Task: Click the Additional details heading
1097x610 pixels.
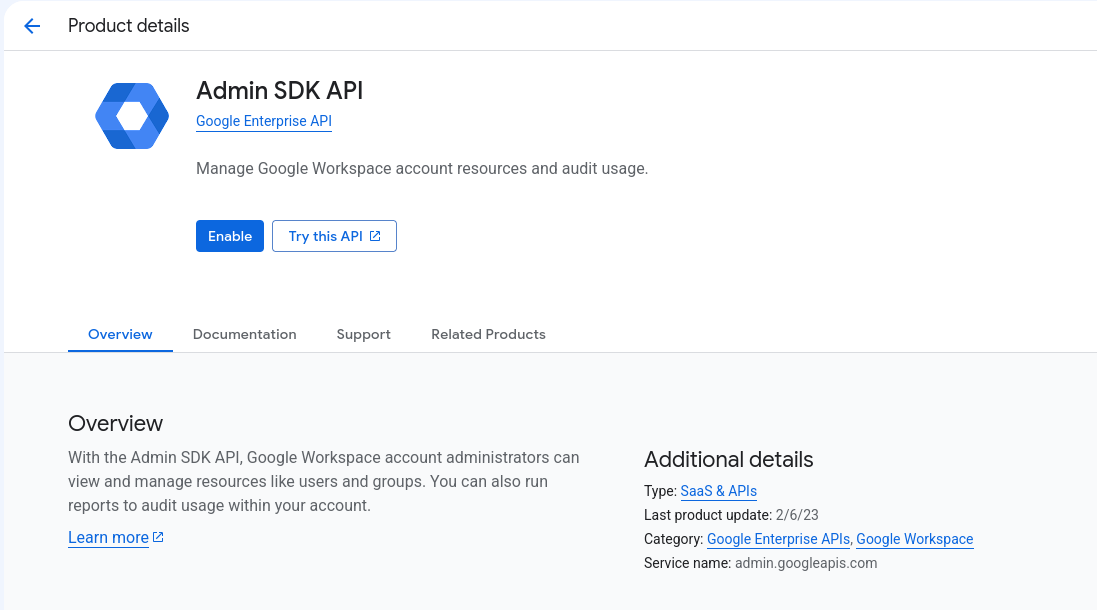Action: (728, 460)
